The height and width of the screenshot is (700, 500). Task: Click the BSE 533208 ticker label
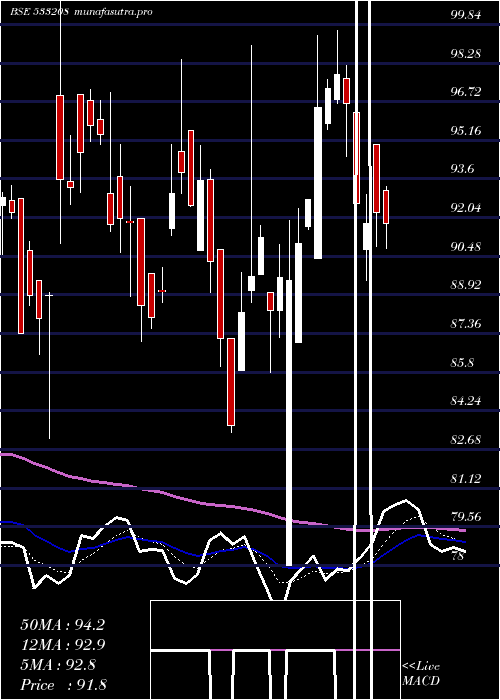point(39,12)
